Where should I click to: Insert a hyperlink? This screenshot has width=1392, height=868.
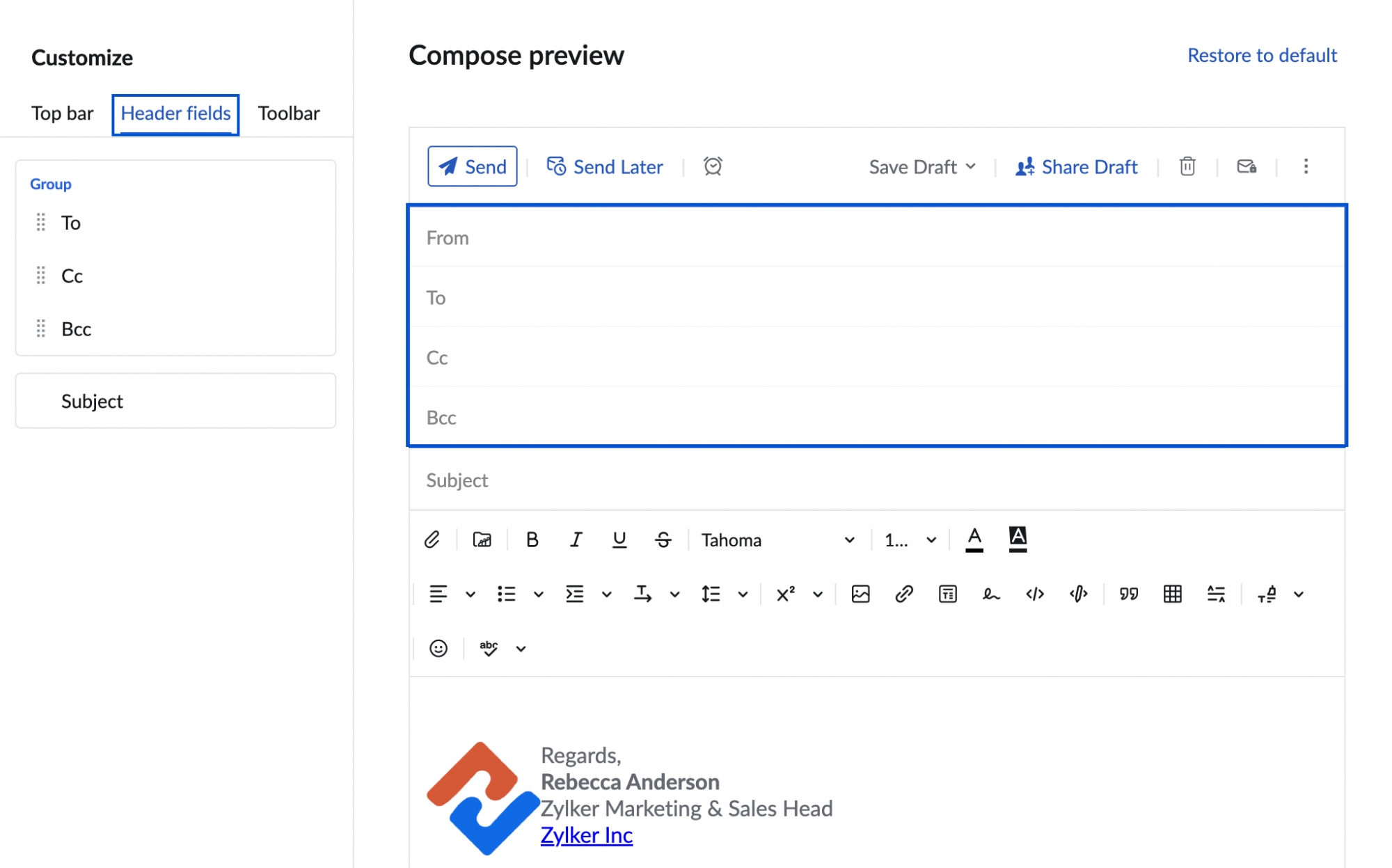tap(903, 594)
